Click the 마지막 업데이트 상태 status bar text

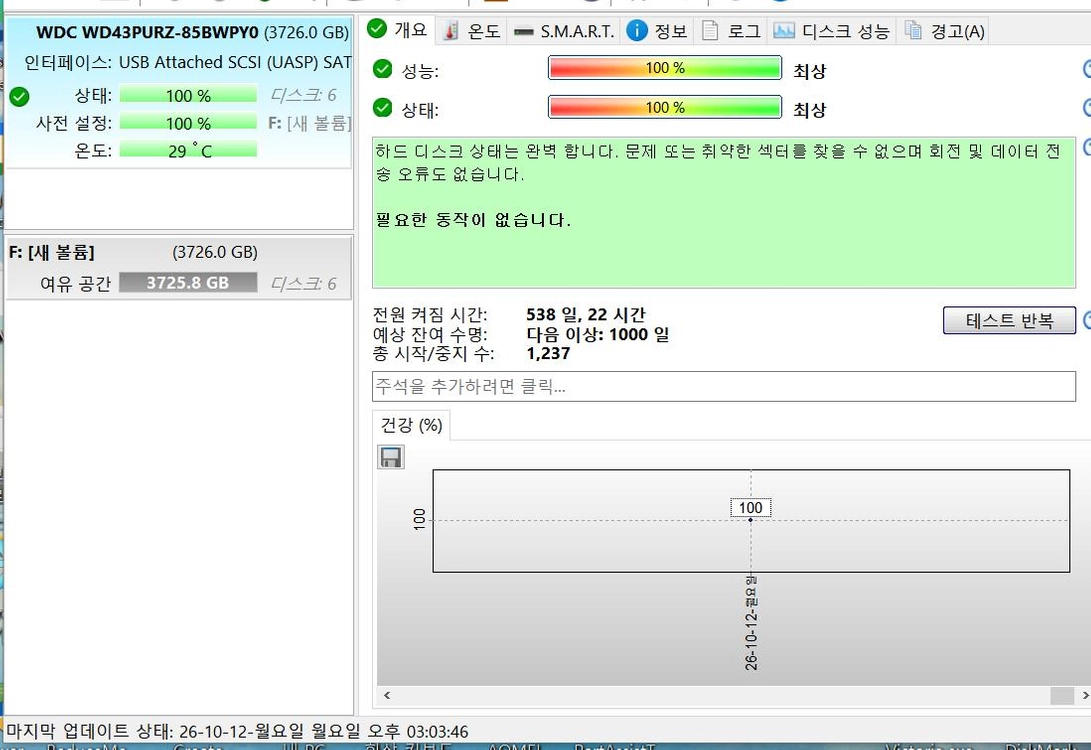(237, 731)
